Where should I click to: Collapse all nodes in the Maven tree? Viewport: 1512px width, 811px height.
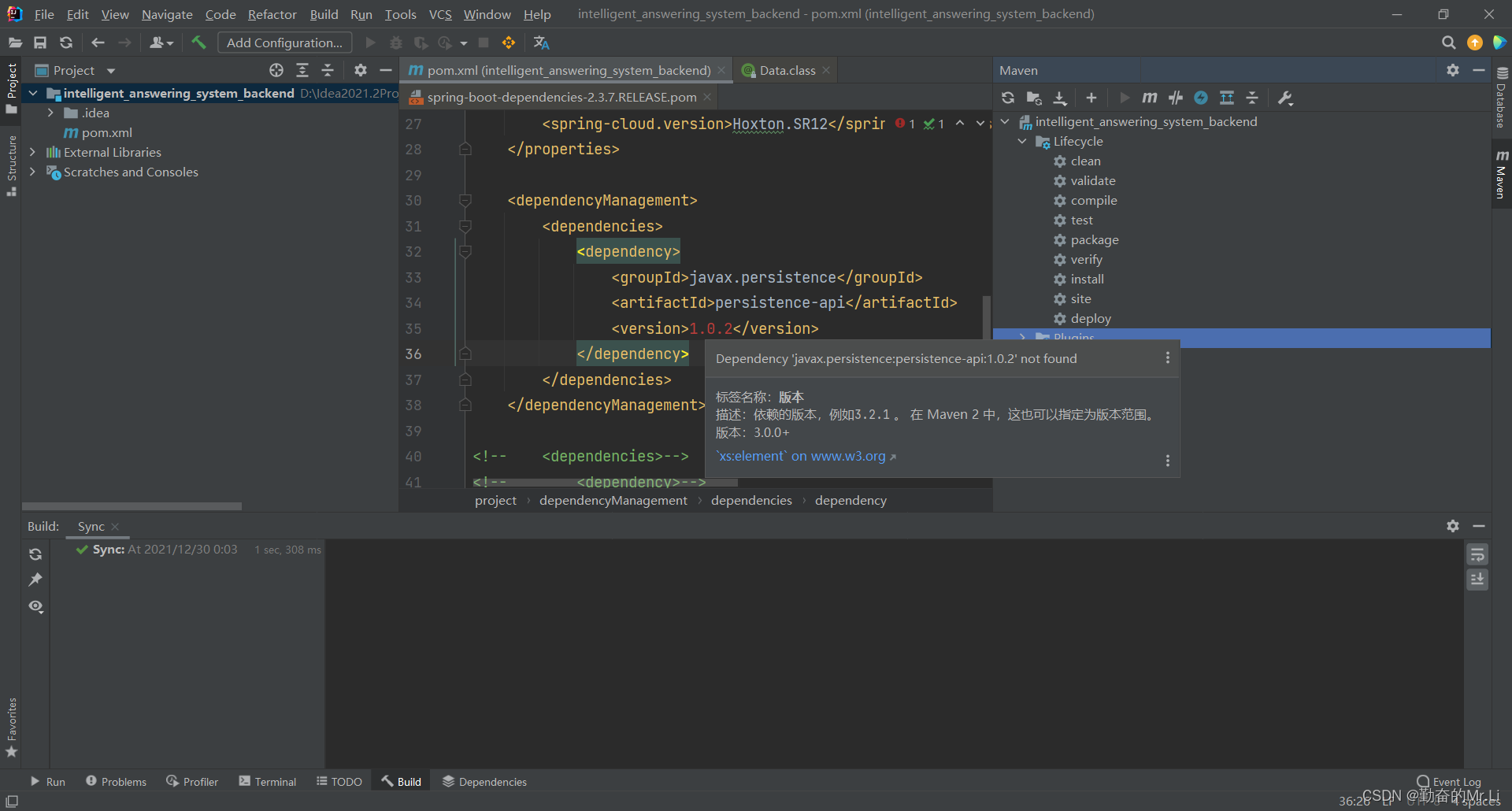pyautogui.click(x=1252, y=98)
